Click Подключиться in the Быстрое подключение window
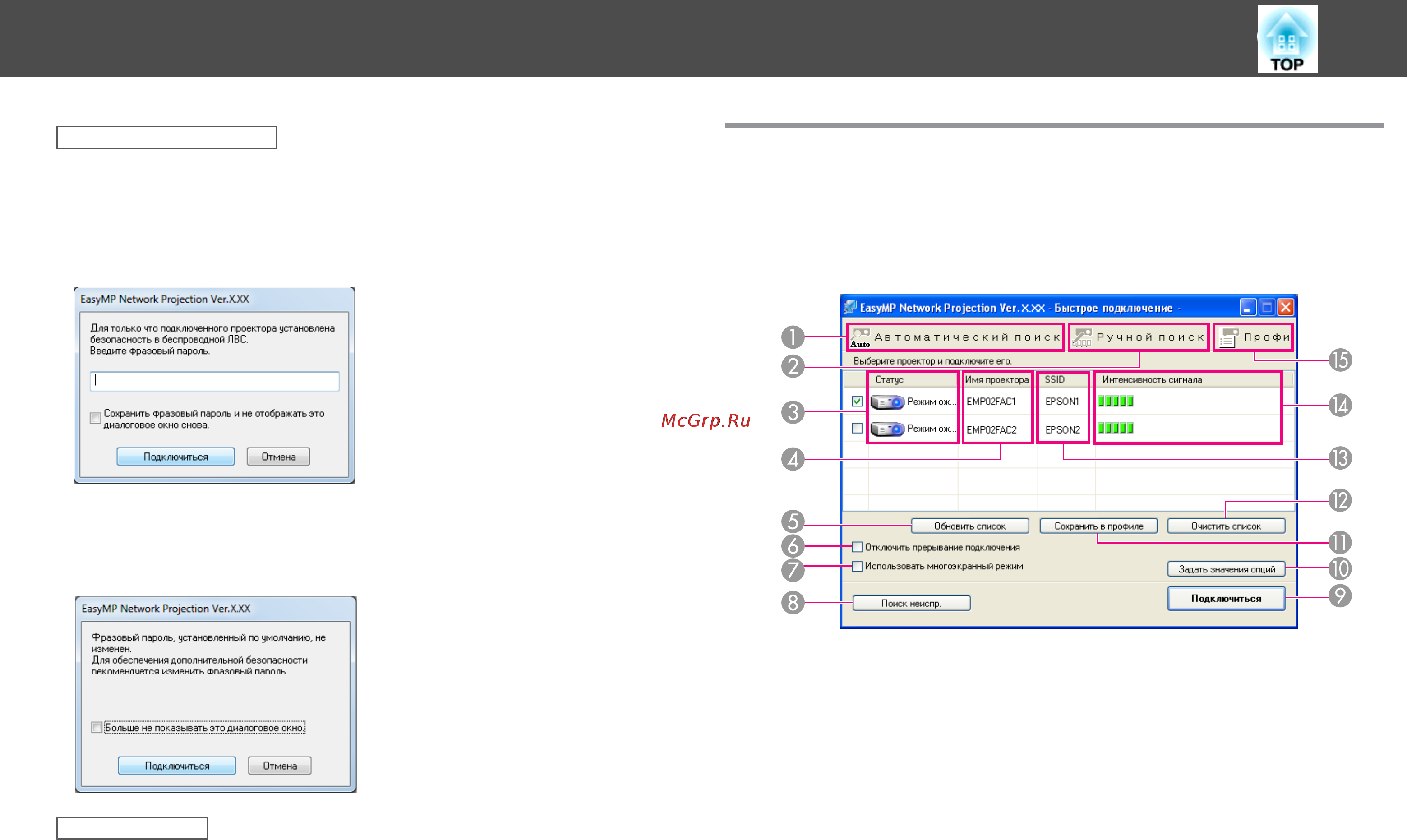1407x840 pixels. coord(1226,598)
